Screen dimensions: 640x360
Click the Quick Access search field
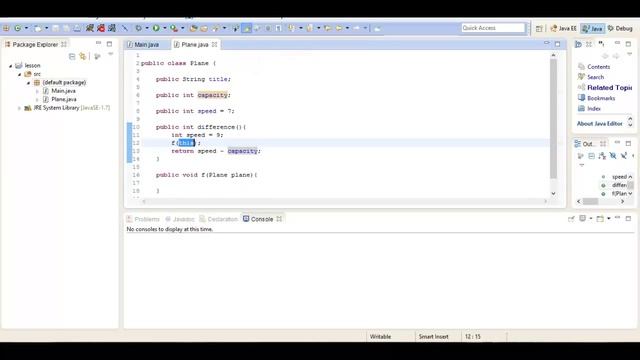coord(493,28)
